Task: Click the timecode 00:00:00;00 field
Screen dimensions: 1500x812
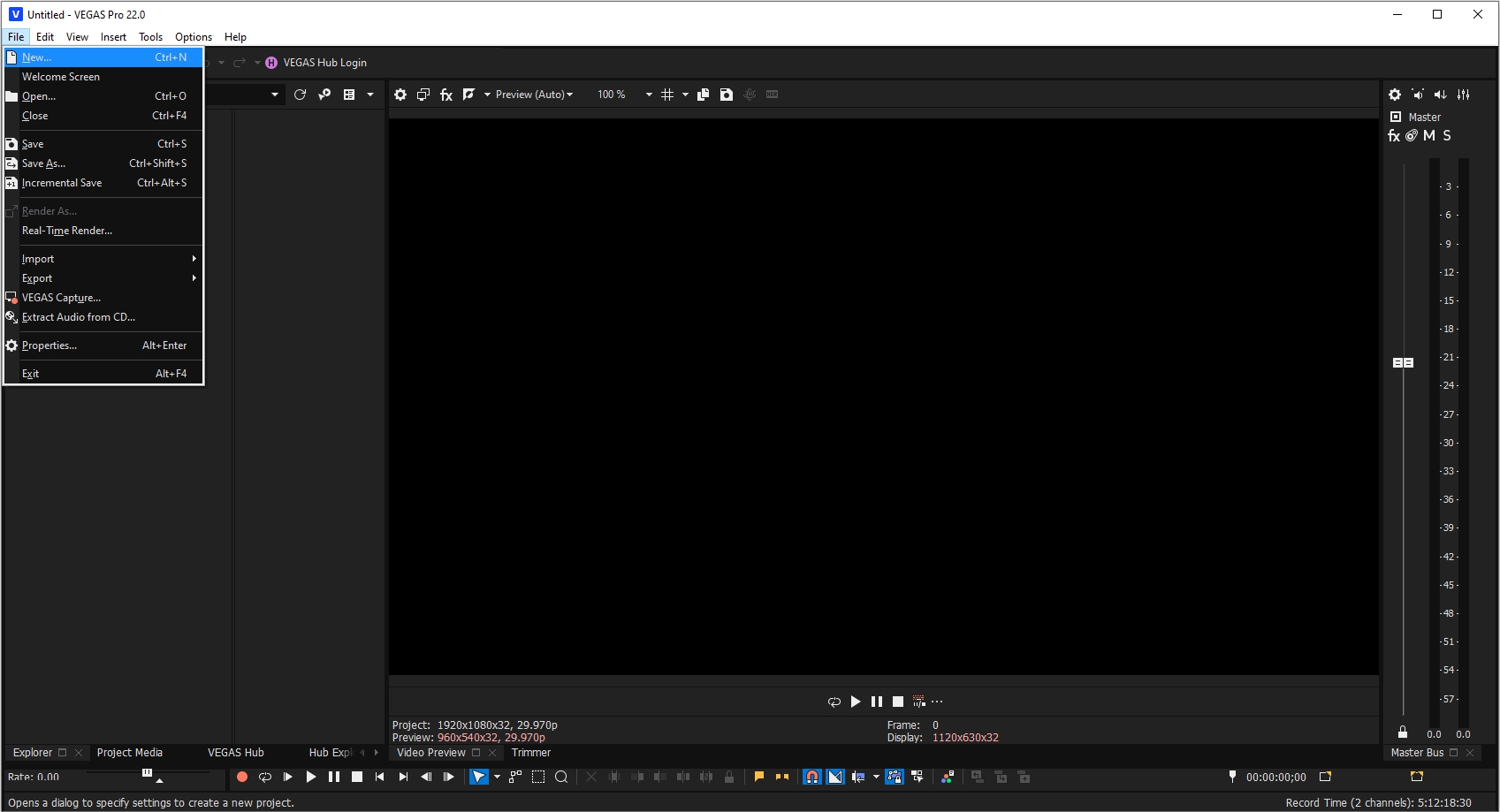Action: pyautogui.click(x=1275, y=778)
